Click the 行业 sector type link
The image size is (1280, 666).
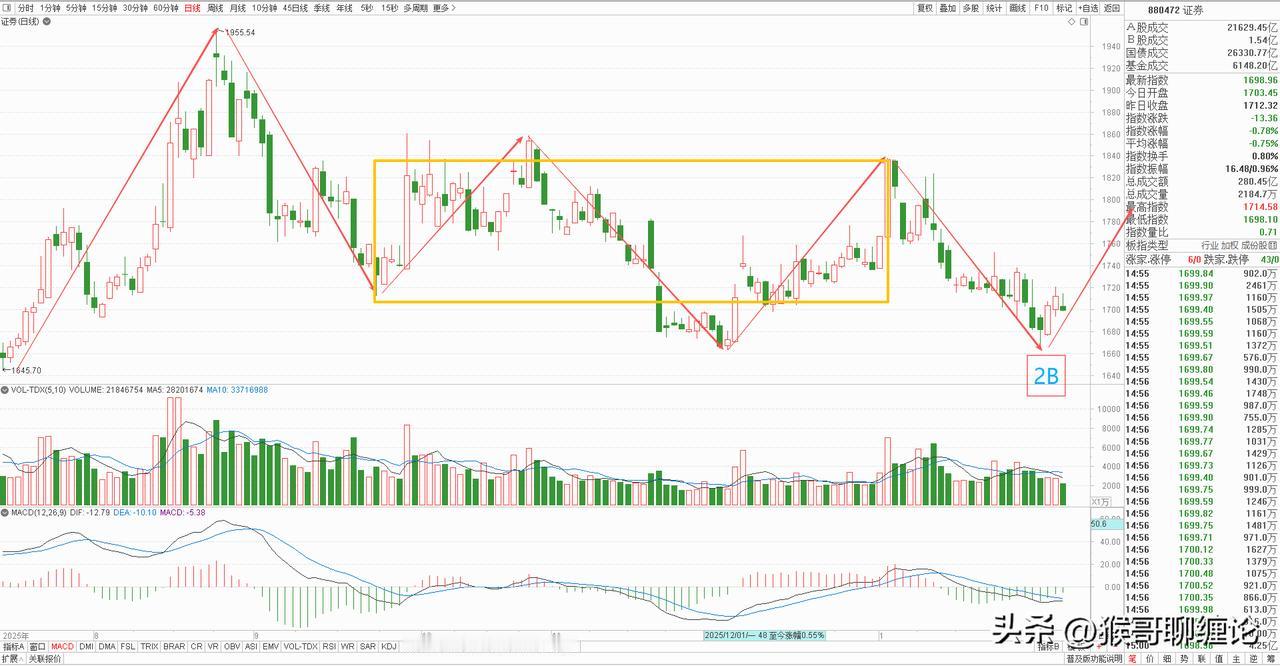1209,245
